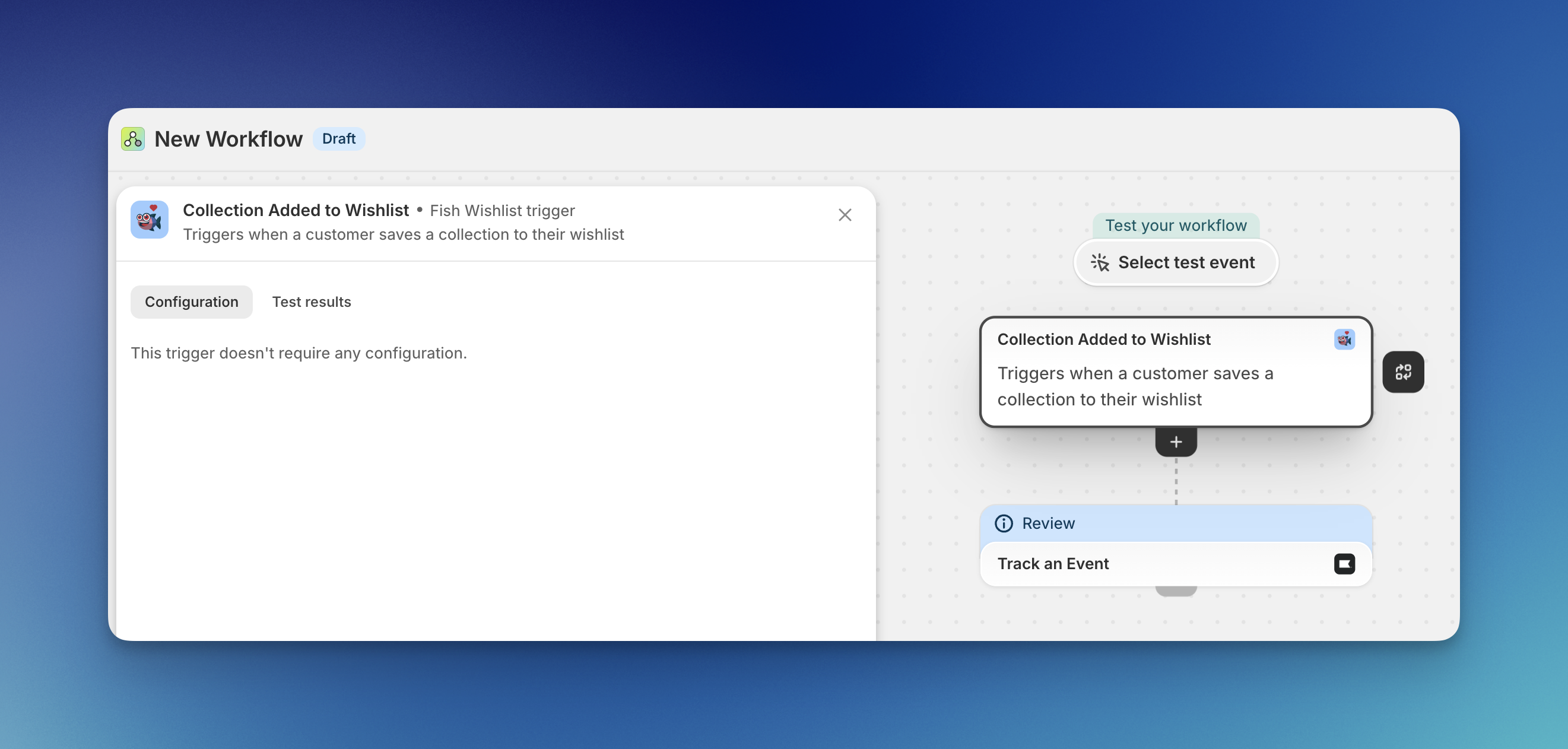
Task: Switch to the Configuration tab
Action: 191,302
